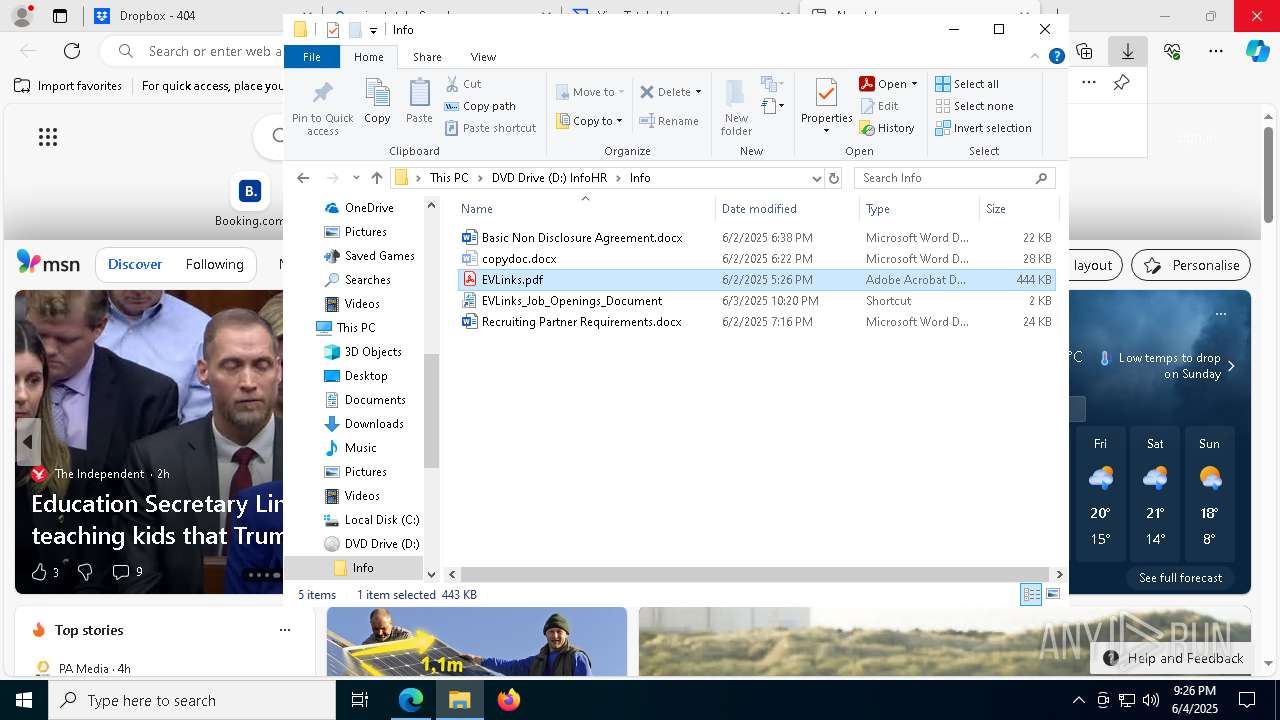Viewport: 1280px width, 720px height.
Task: Open file History
Action: pyautogui.click(x=887, y=128)
